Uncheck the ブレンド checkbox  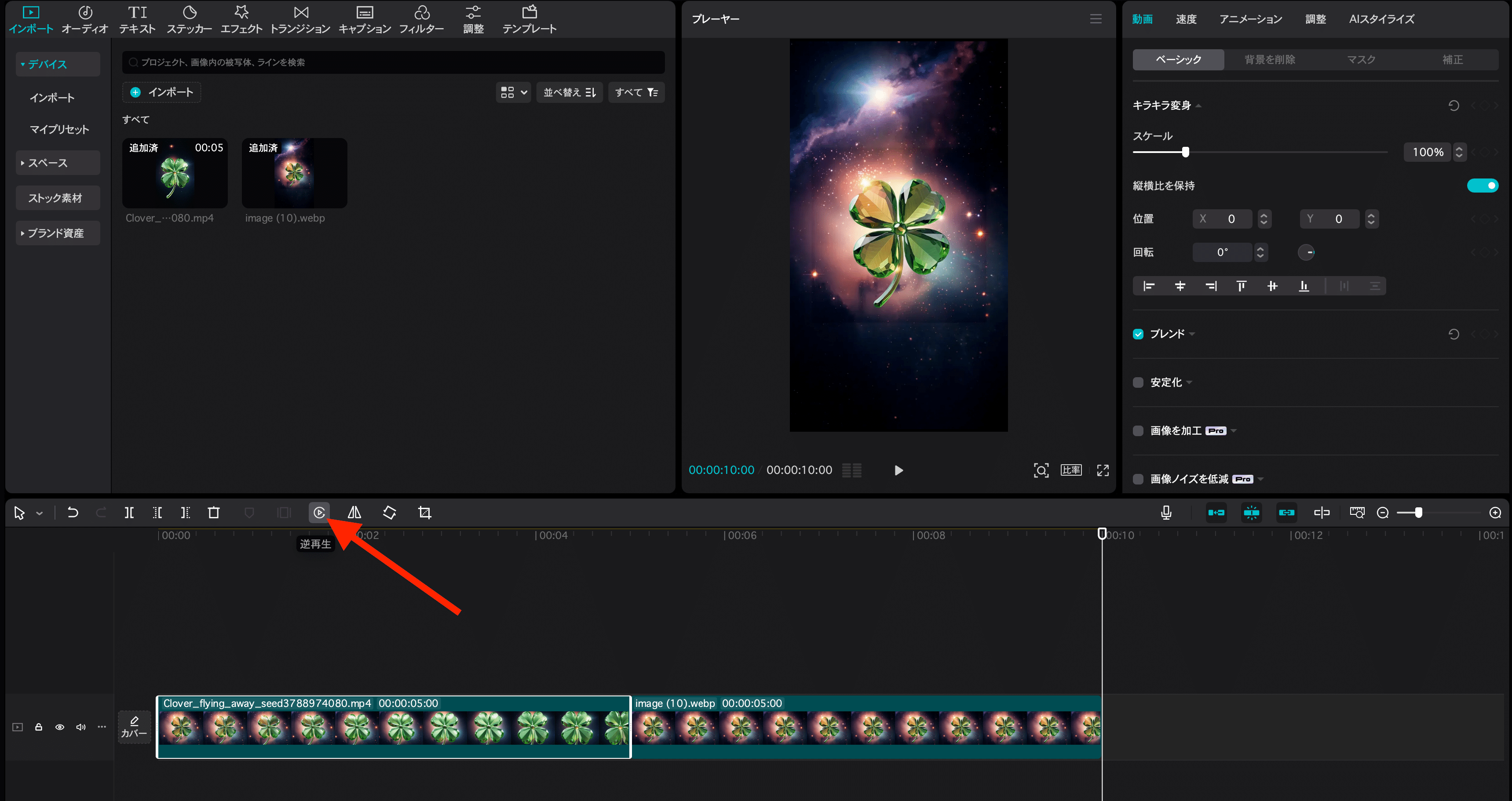click(1138, 334)
